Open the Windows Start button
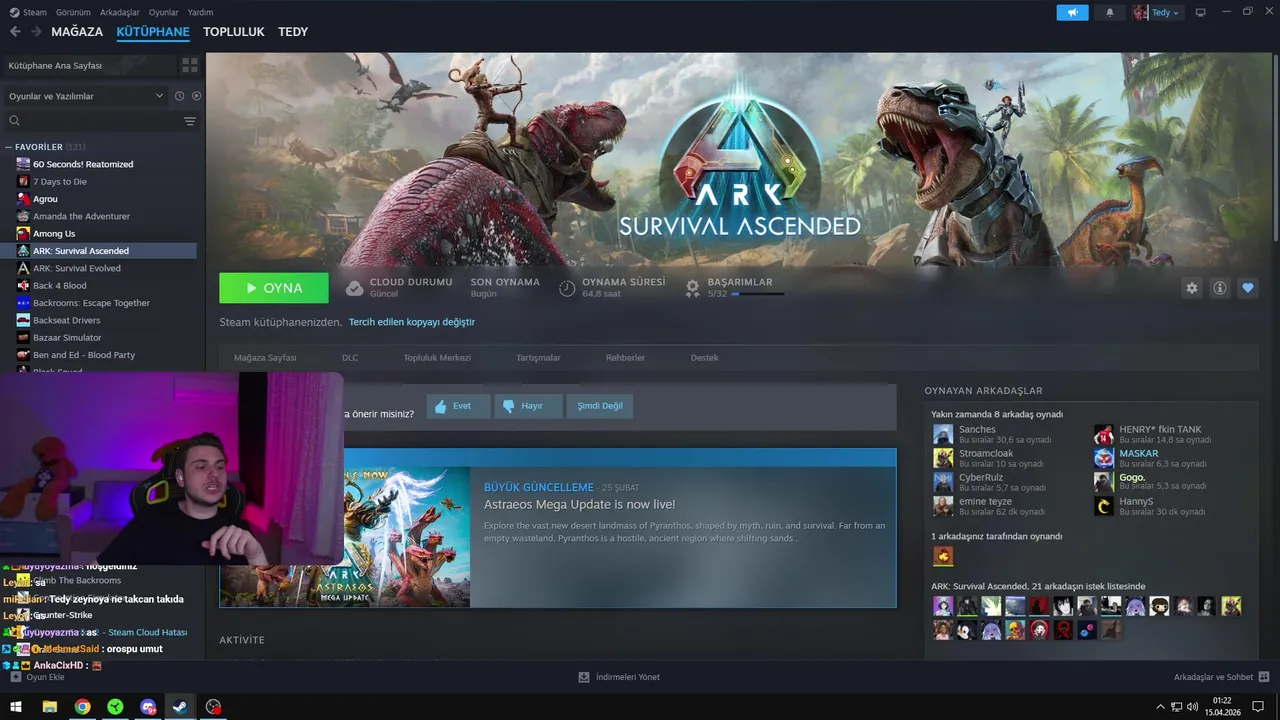The height and width of the screenshot is (720, 1280). point(16,707)
